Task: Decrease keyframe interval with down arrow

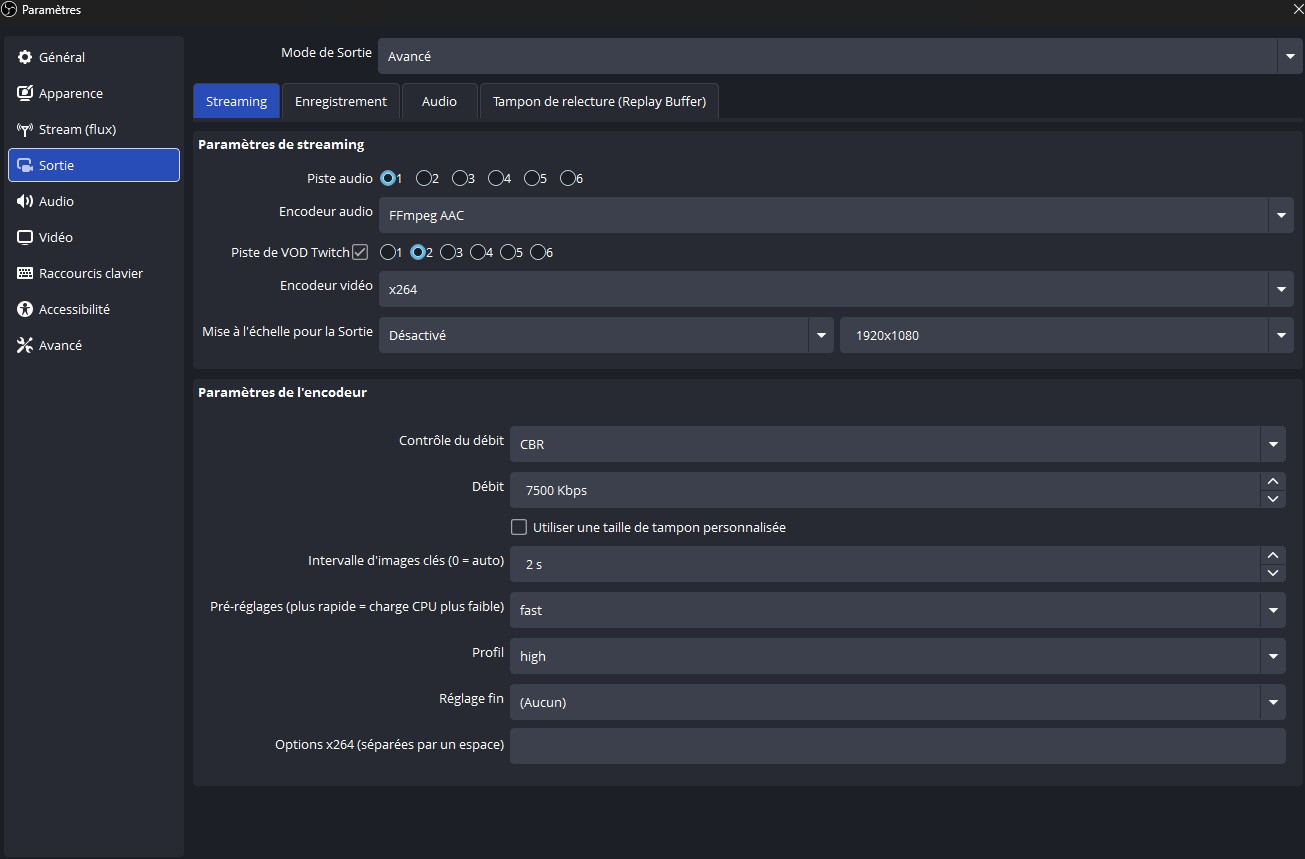Action: tap(1273, 573)
